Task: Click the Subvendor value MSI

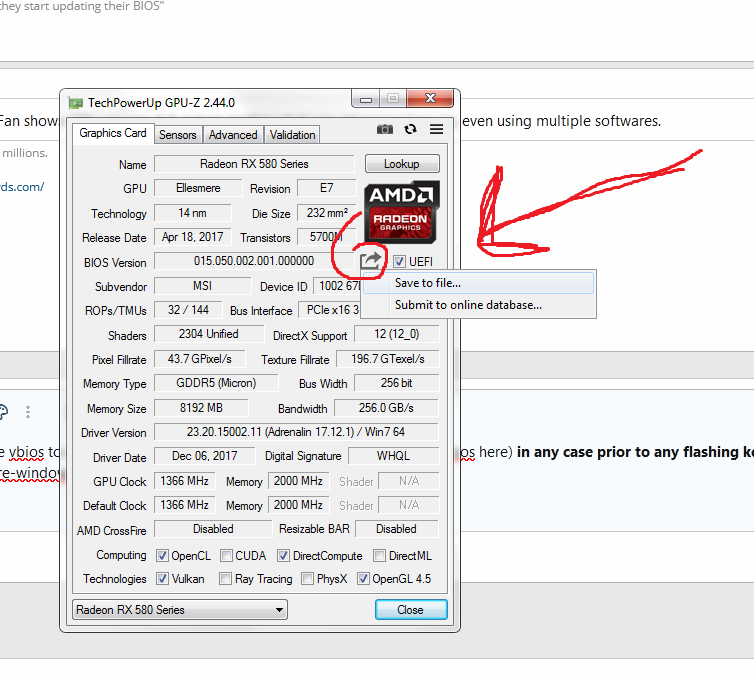Action: click(x=202, y=286)
